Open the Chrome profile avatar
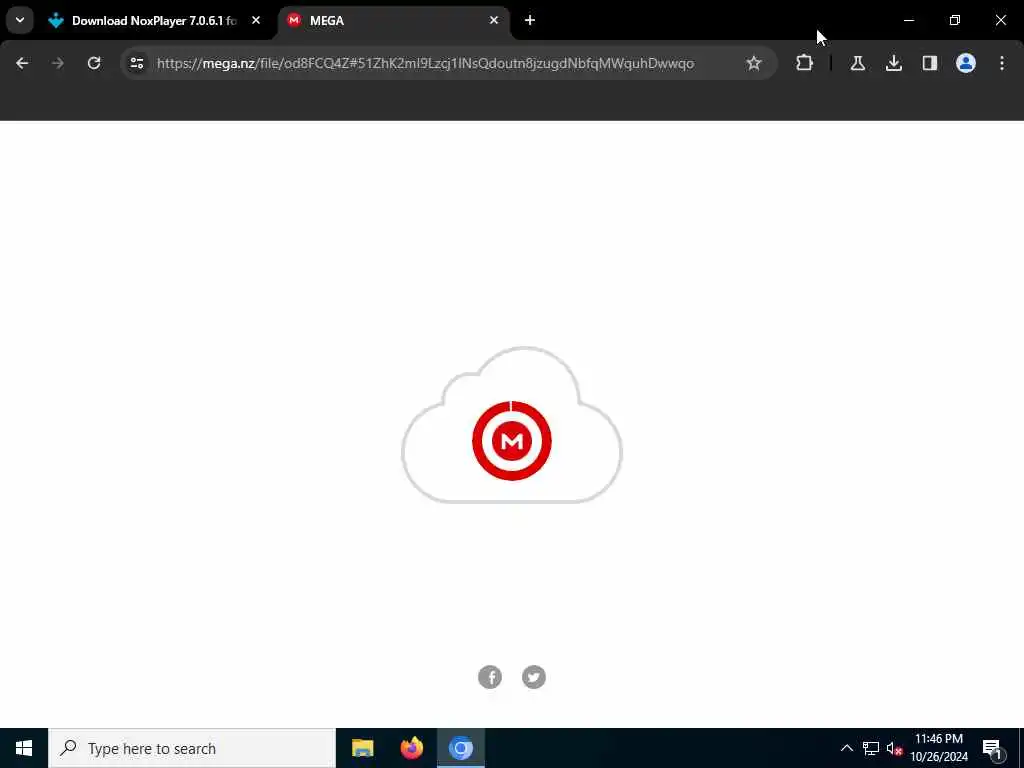Image resolution: width=1024 pixels, height=768 pixels. click(x=966, y=63)
